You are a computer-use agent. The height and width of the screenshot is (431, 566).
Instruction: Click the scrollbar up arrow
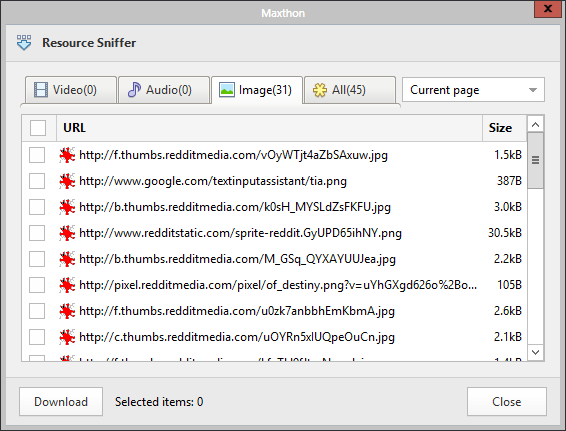tap(535, 125)
